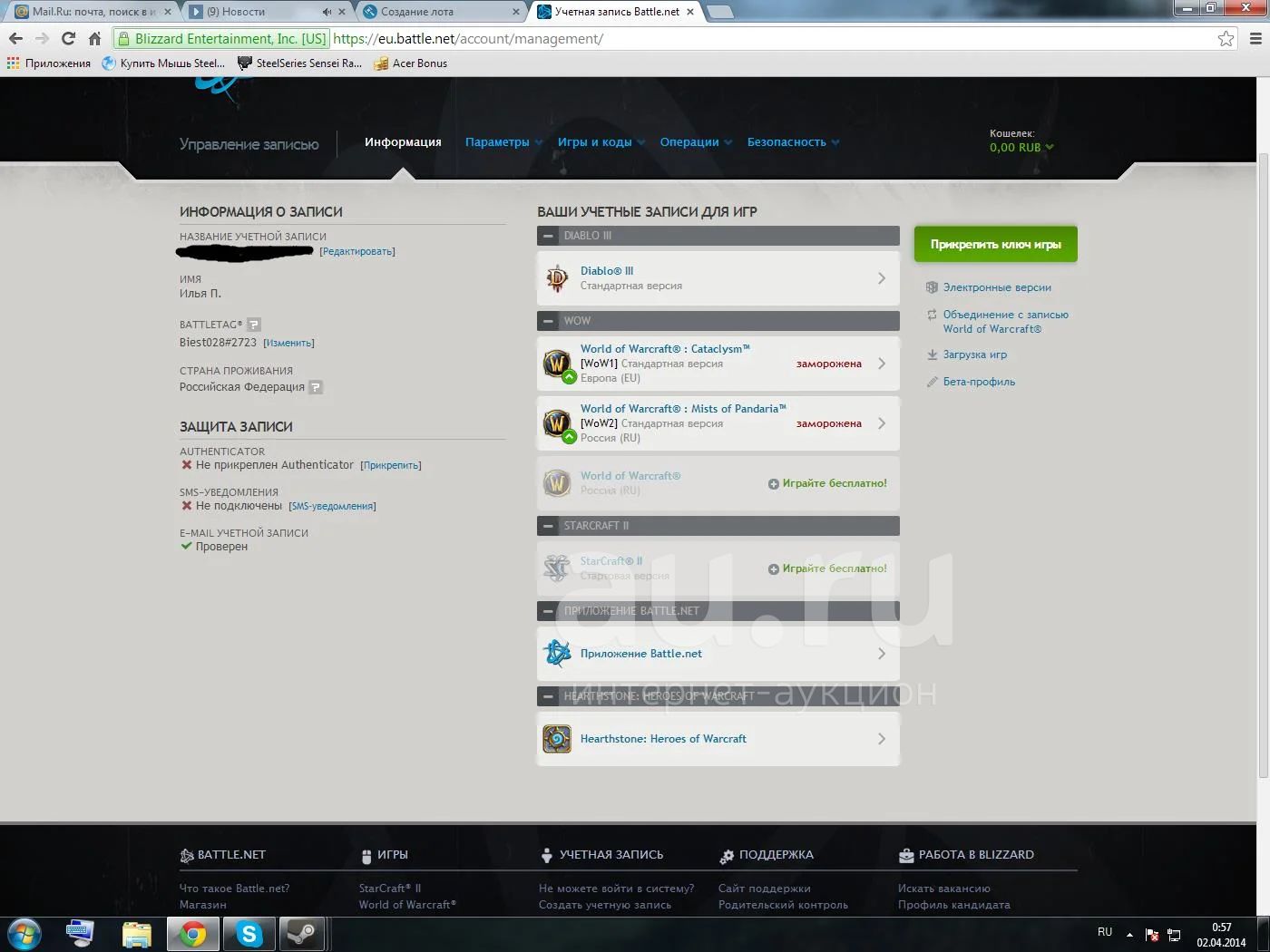1270x952 pixels.
Task: Open 'Приложение Battle.net' entry
Action: tap(718, 654)
